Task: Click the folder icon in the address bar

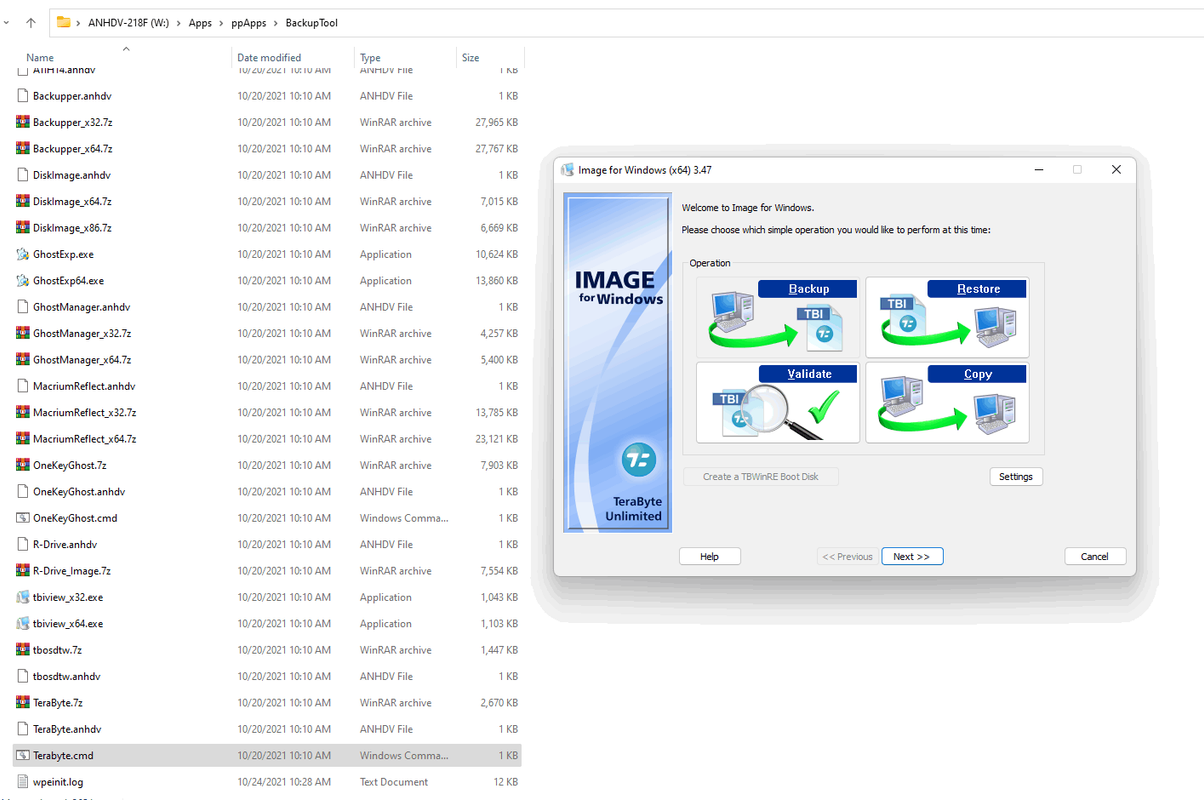Action: [x=64, y=22]
